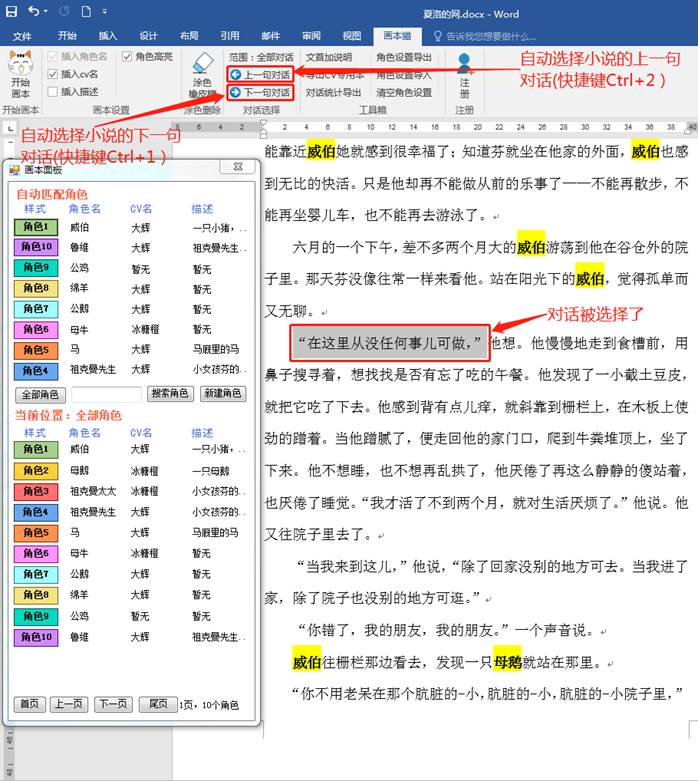Open the Undo history dropdown arrow
The image size is (698, 781).
point(46,11)
